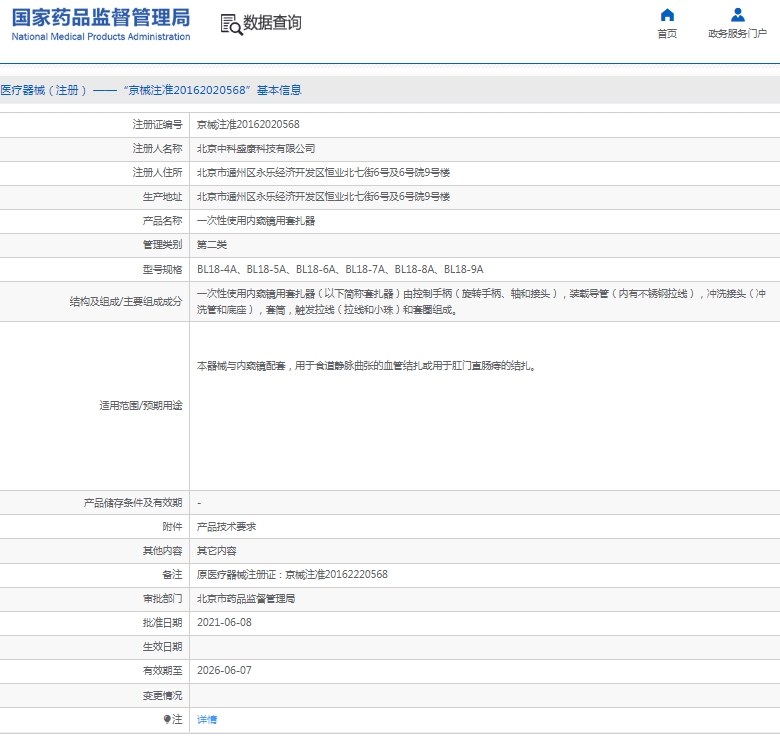The image size is (780, 739).
Task: Click the 第二类 management category value
Action: point(212,244)
